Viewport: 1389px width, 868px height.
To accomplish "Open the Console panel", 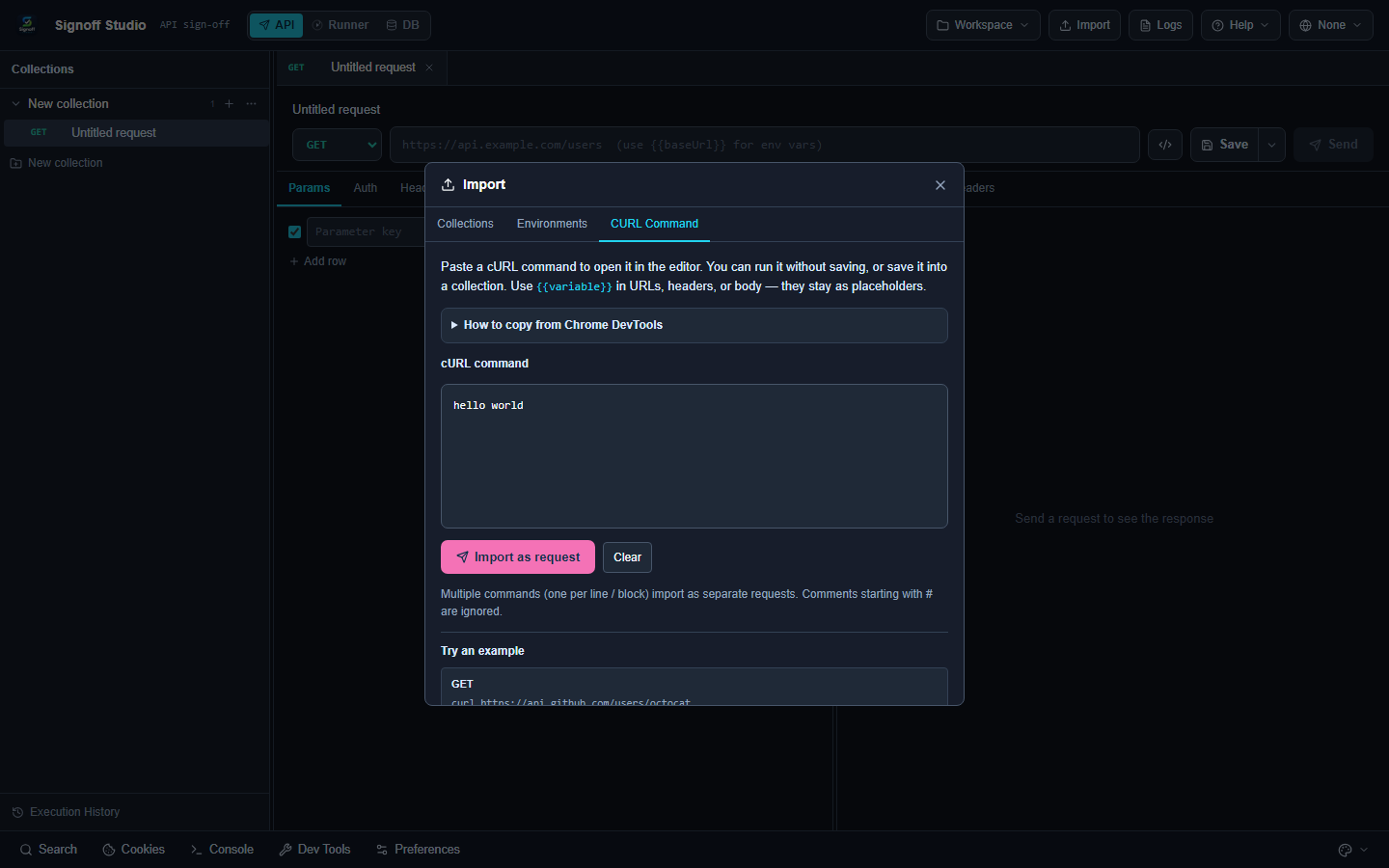I will [222, 850].
